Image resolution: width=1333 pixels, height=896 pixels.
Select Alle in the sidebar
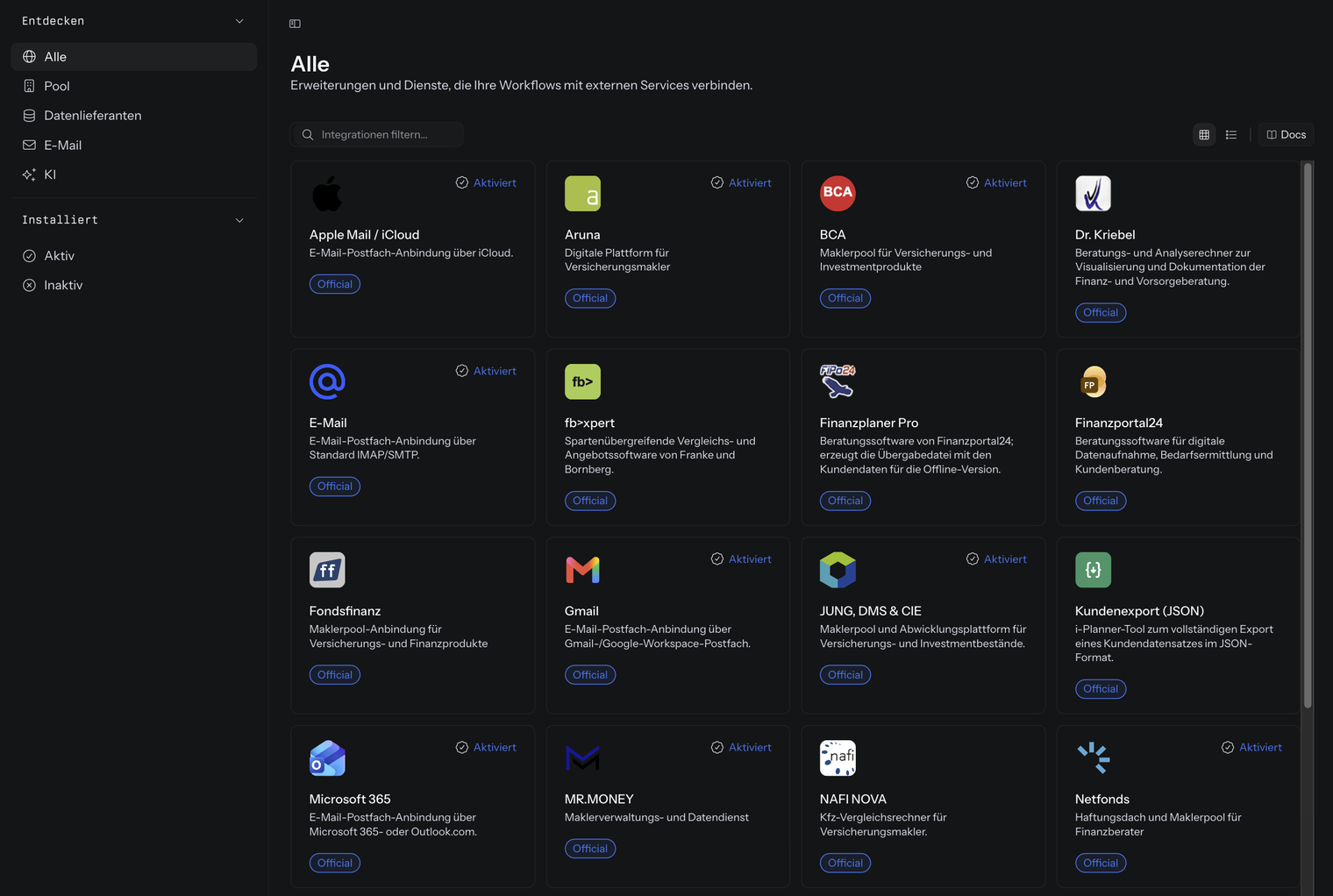click(x=133, y=57)
